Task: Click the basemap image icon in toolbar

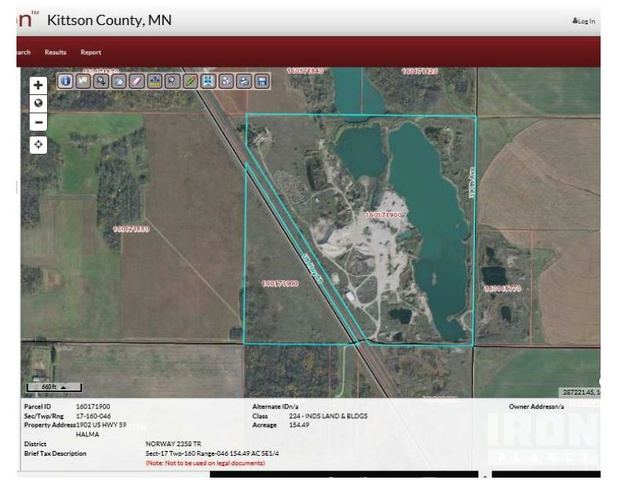Action: 83,80
